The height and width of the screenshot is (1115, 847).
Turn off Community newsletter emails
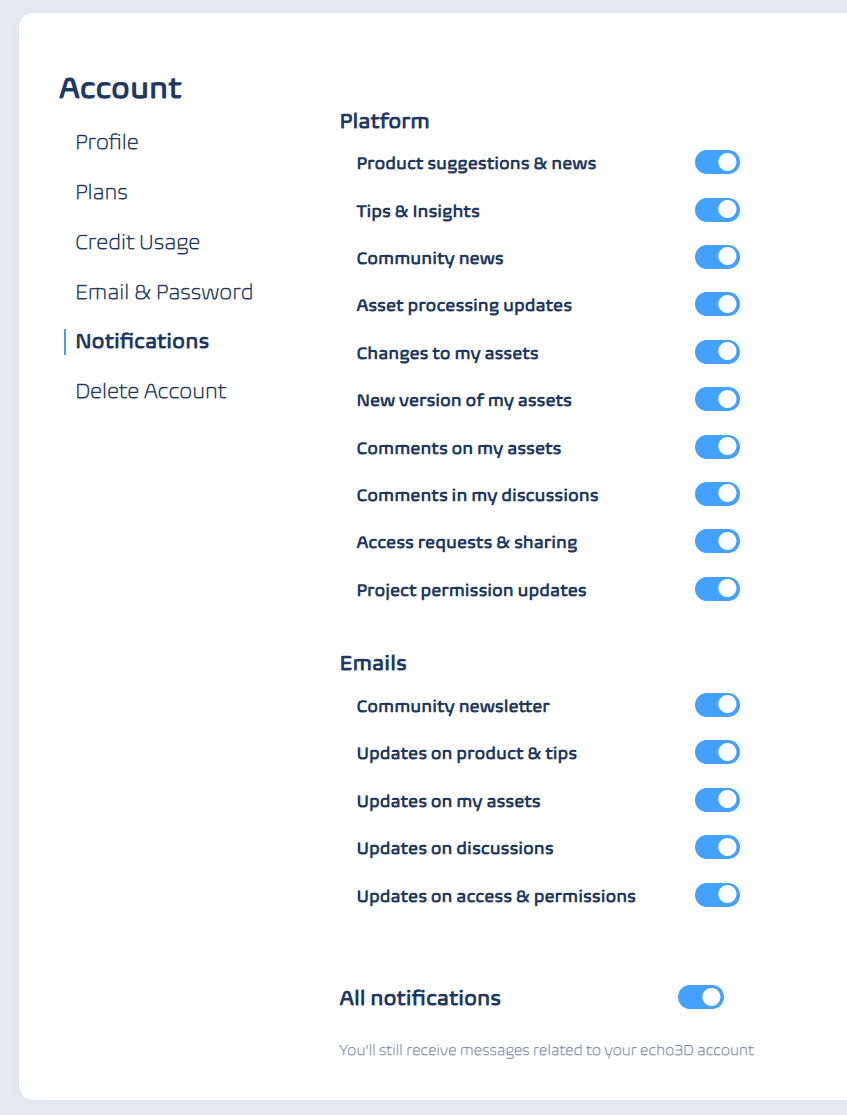click(717, 705)
